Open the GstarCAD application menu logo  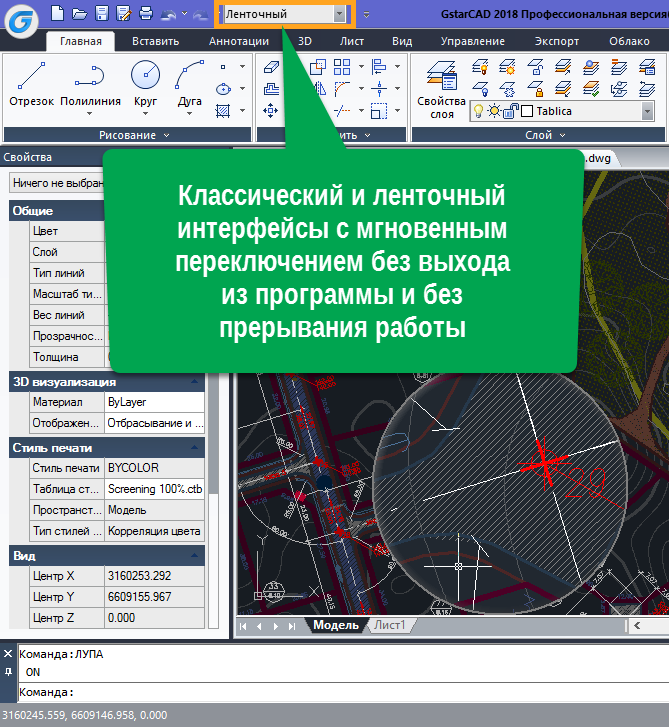21,21
